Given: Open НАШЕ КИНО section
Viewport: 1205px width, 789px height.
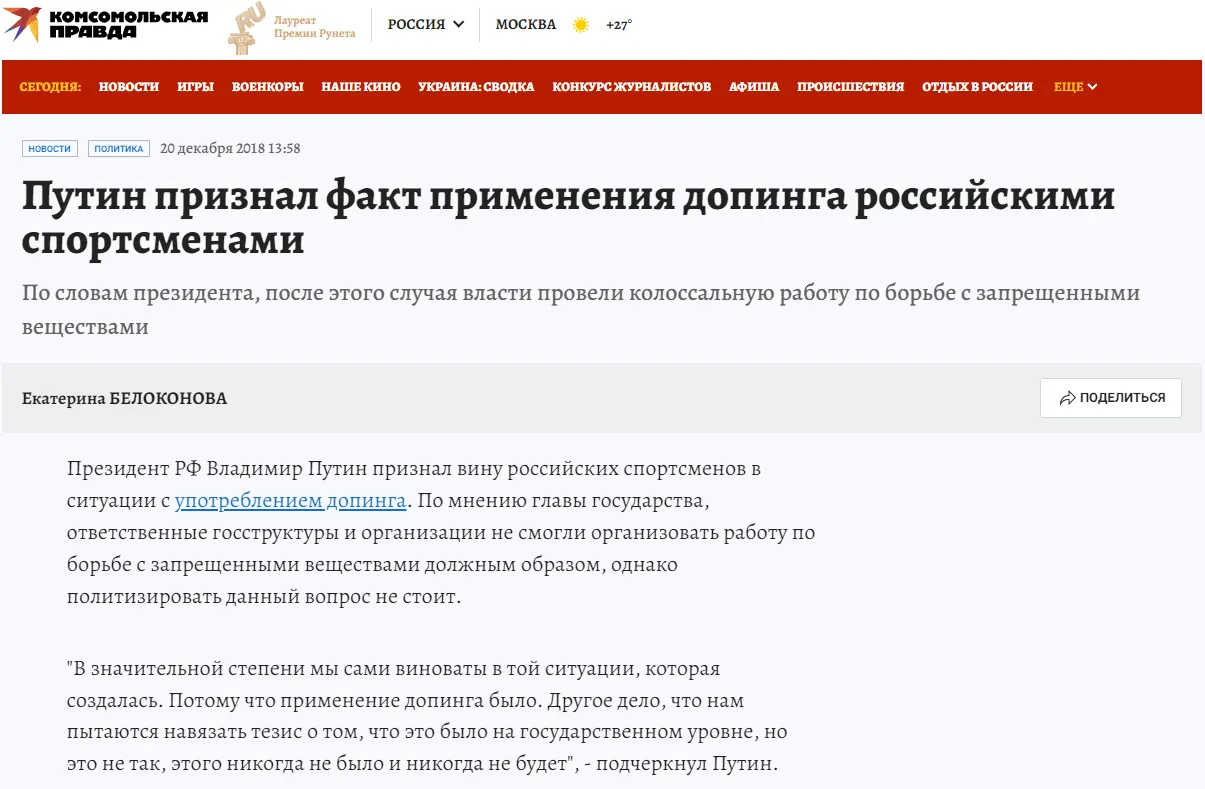Looking at the screenshot, I should click(x=360, y=87).
